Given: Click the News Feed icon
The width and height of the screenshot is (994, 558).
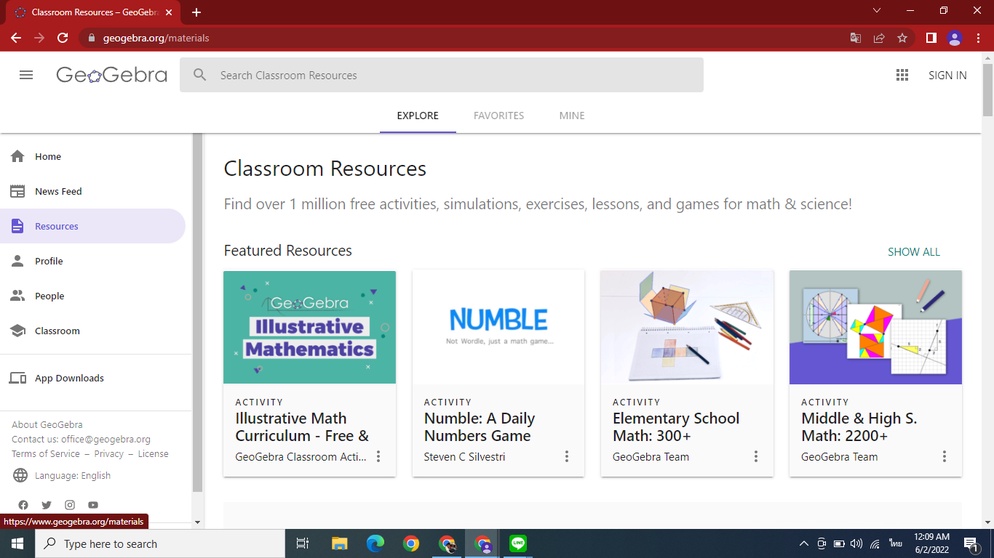Looking at the screenshot, I should (x=18, y=191).
